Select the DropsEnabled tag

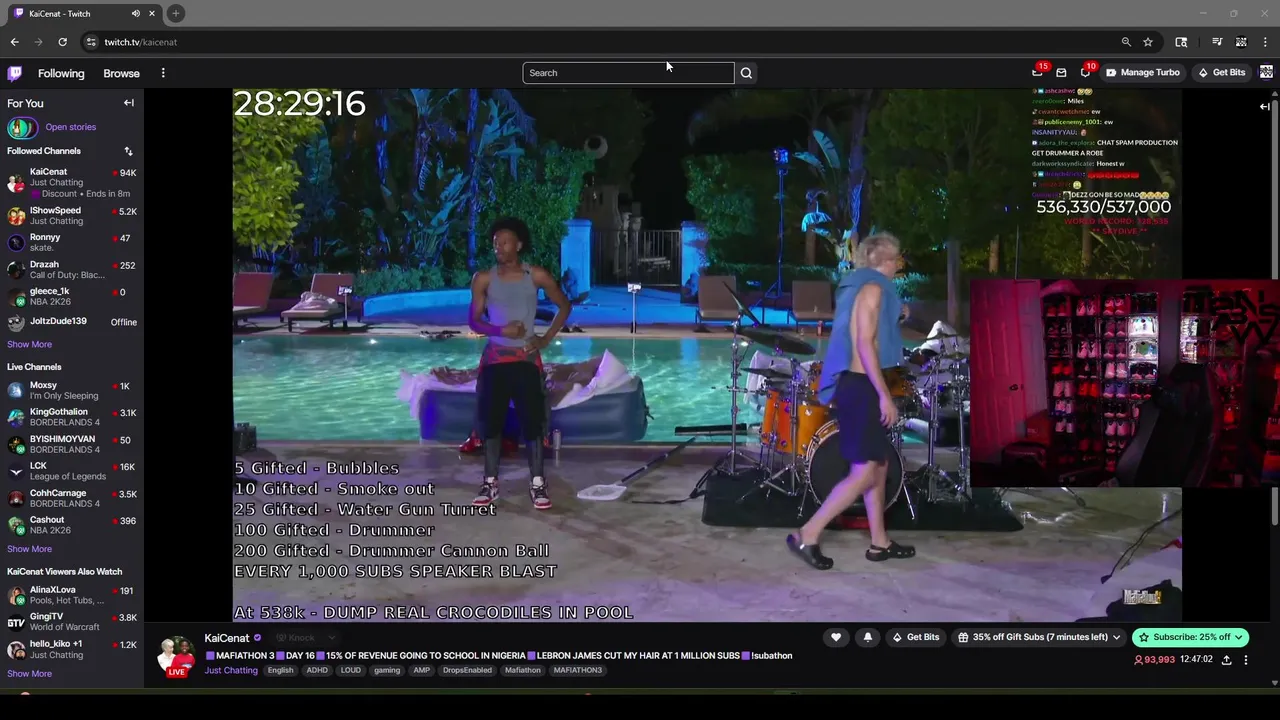[467, 670]
